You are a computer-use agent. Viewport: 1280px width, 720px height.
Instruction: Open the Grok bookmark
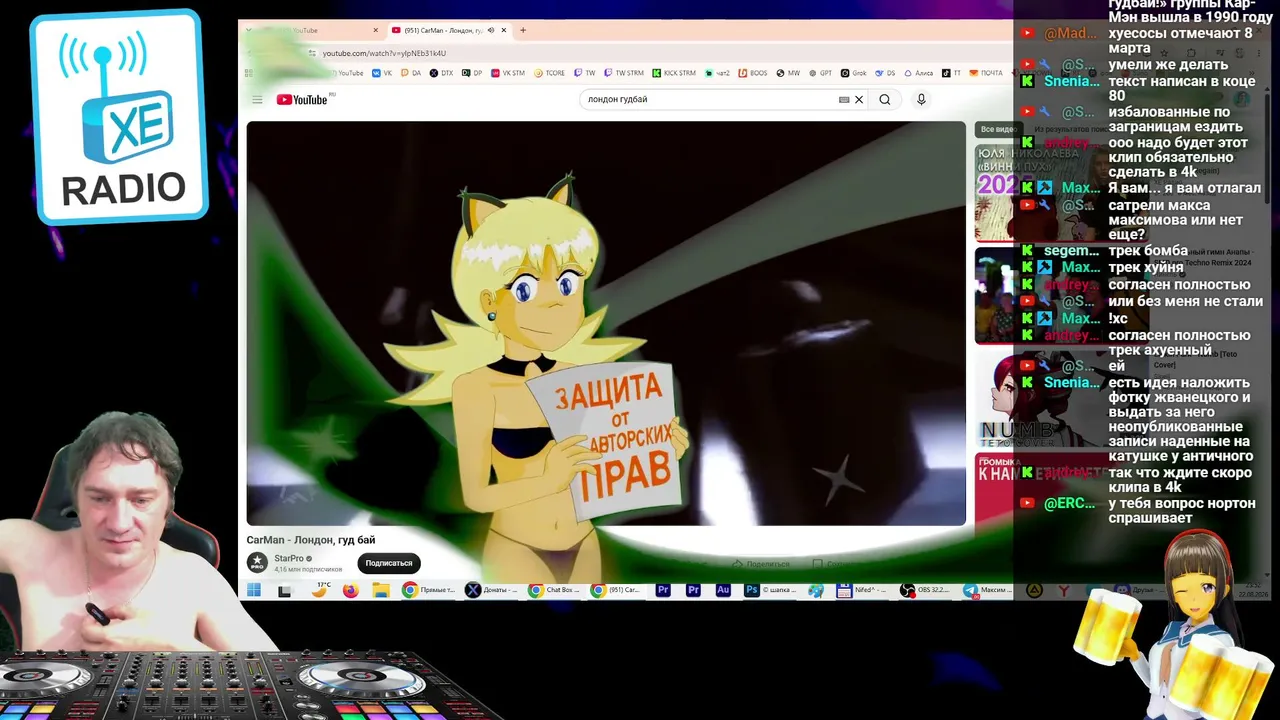(853, 73)
